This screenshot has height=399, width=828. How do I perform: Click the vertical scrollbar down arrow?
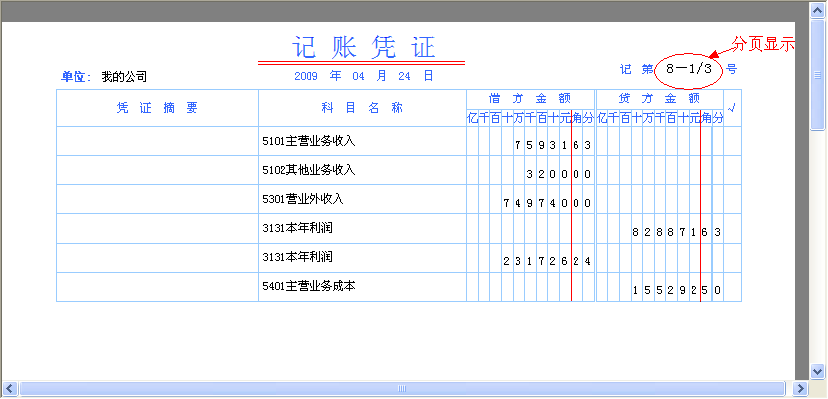point(817,371)
